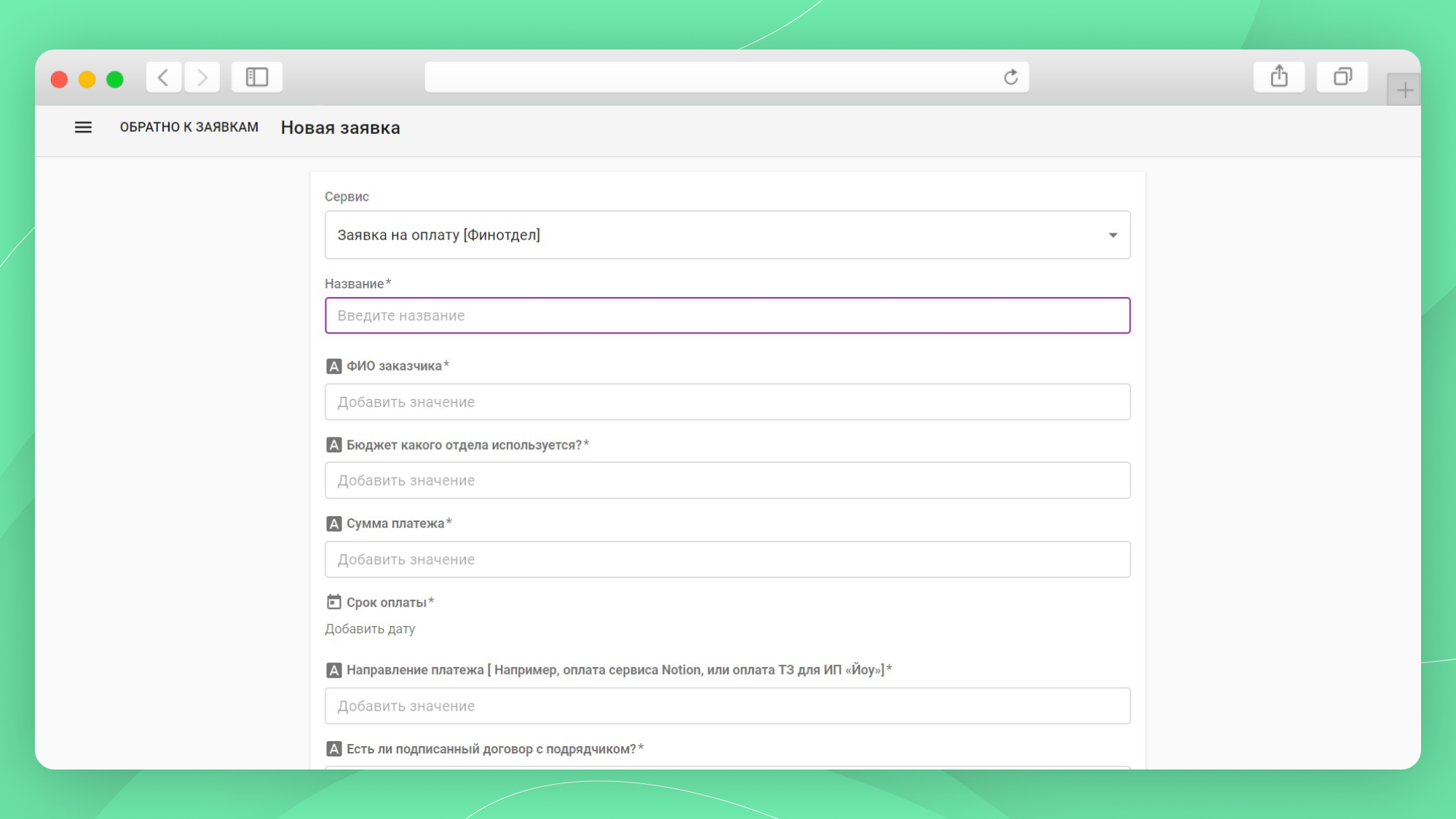Open a new tab with plus button
This screenshot has height=819, width=1456.
[1404, 90]
